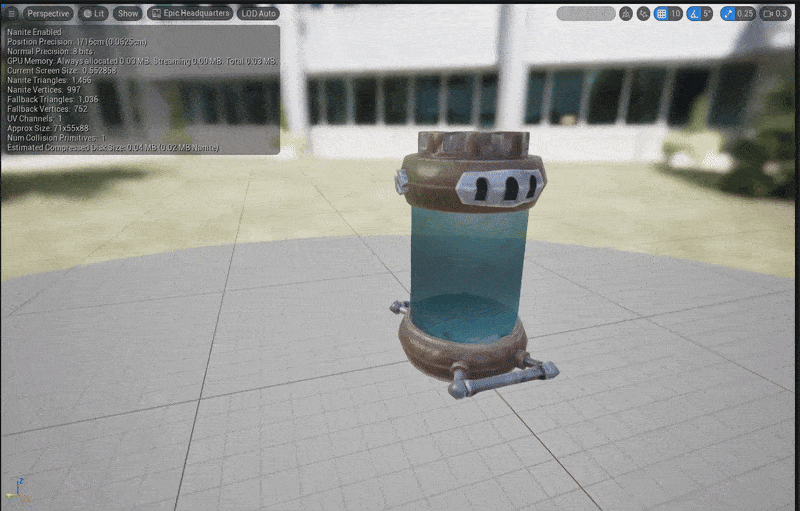This screenshot has width=800, height=511.
Task: Open the LOD Auto menu
Action: tap(259, 14)
